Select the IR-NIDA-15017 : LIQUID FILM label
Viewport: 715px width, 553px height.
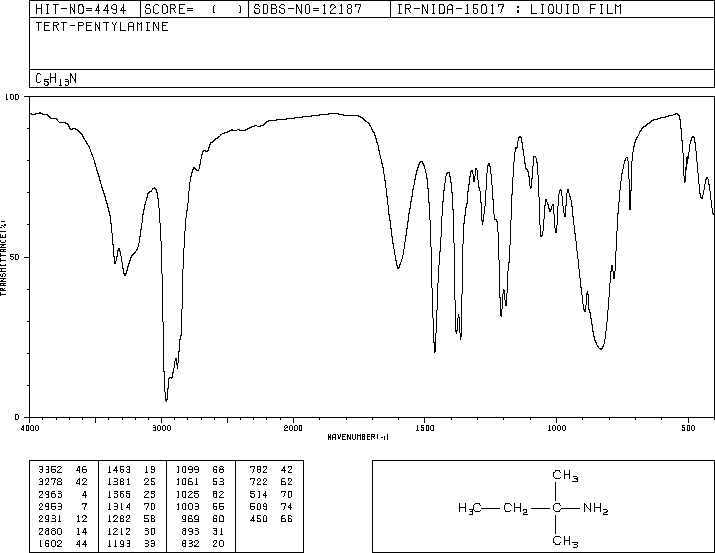pyautogui.click(x=509, y=9)
